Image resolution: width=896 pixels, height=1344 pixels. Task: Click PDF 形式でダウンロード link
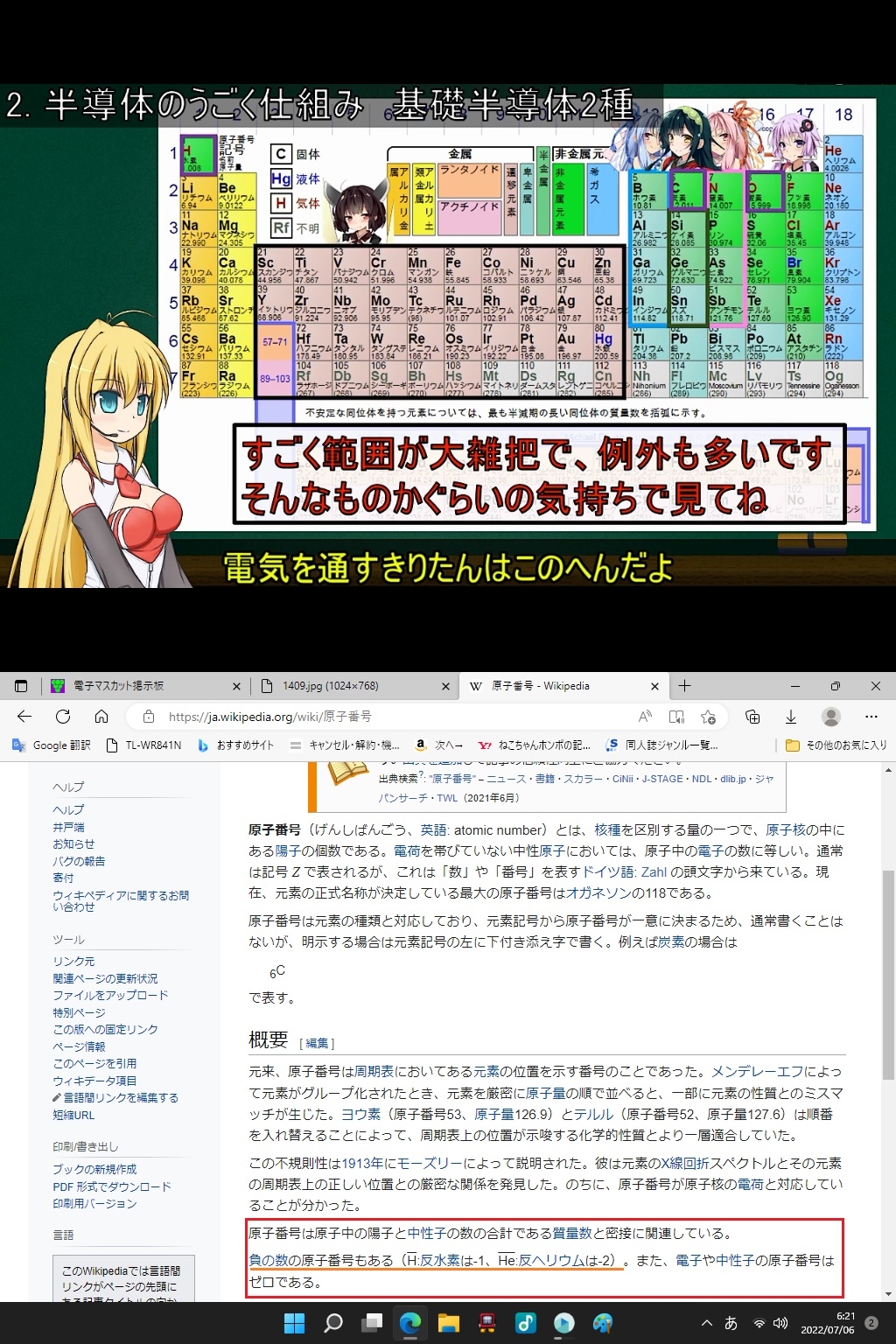(112, 1186)
